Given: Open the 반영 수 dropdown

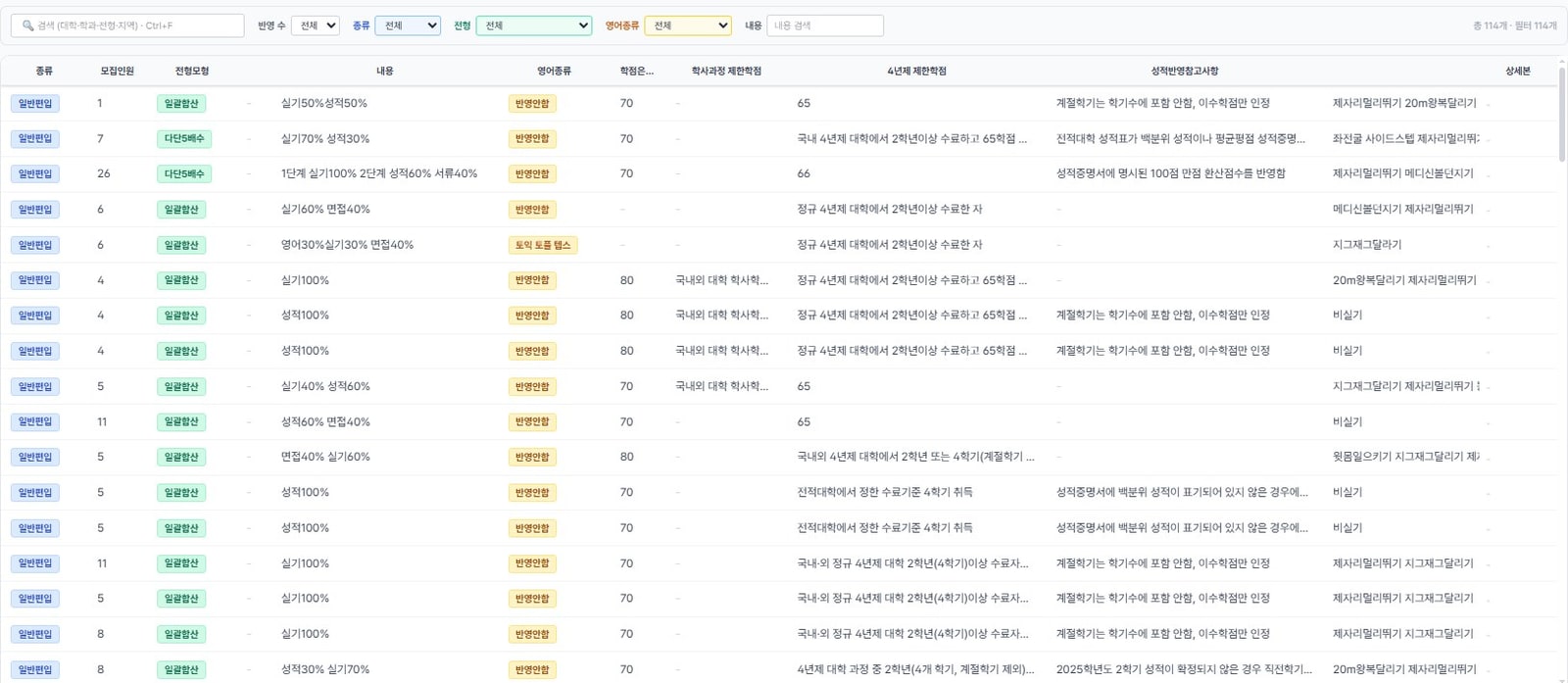Looking at the screenshot, I should coord(316,25).
